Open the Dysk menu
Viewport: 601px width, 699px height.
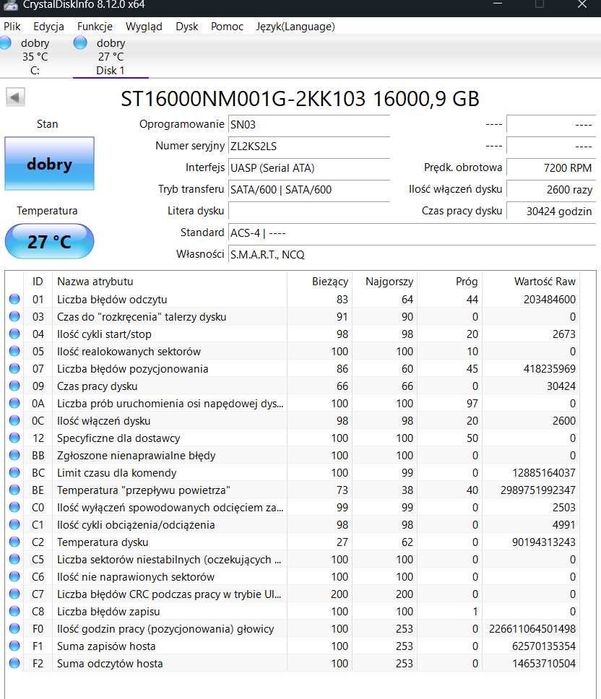coord(187,26)
